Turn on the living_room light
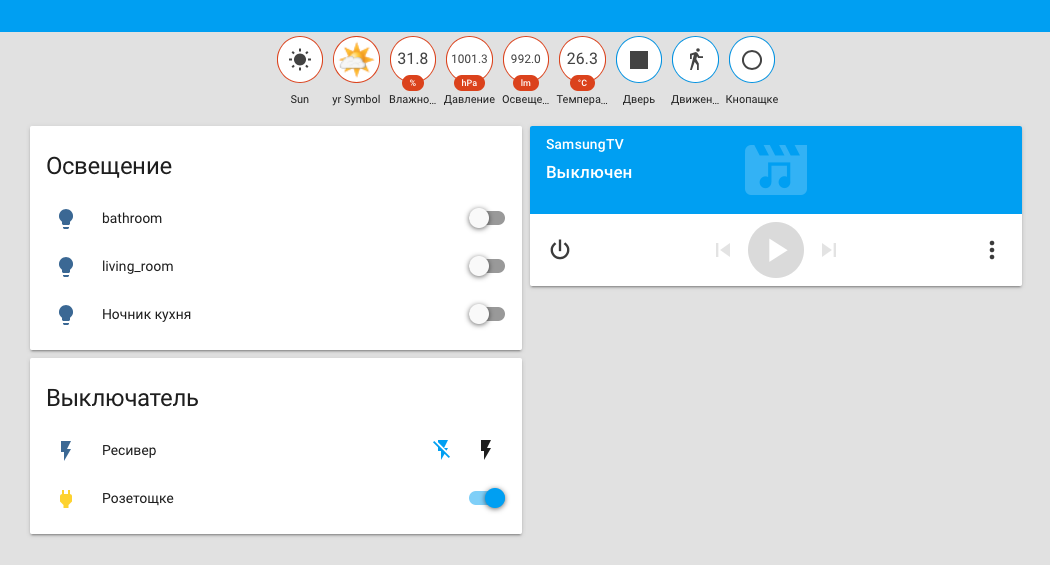1050x565 pixels. [487, 266]
